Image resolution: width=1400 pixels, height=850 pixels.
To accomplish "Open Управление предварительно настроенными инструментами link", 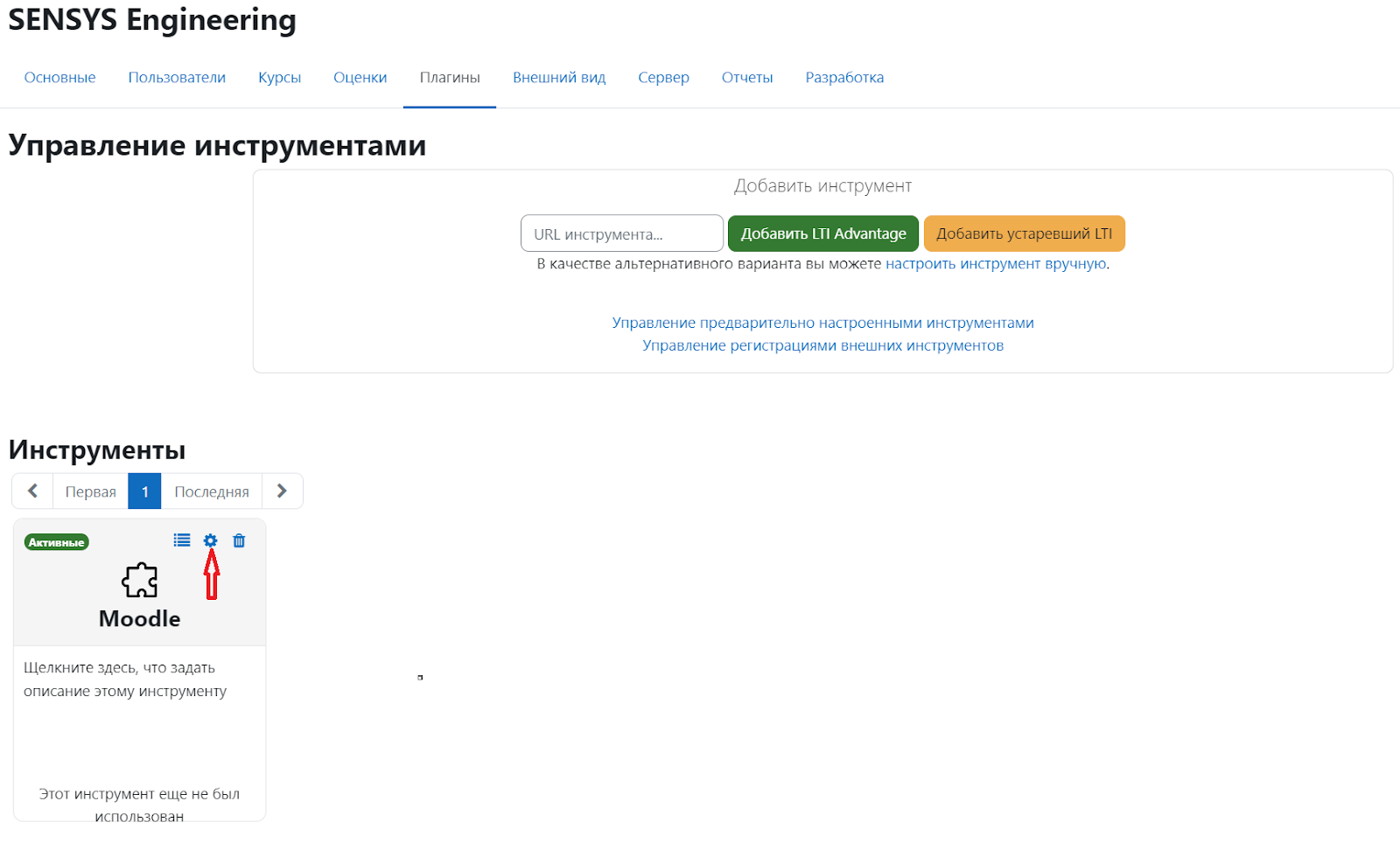I will (x=822, y=323).
